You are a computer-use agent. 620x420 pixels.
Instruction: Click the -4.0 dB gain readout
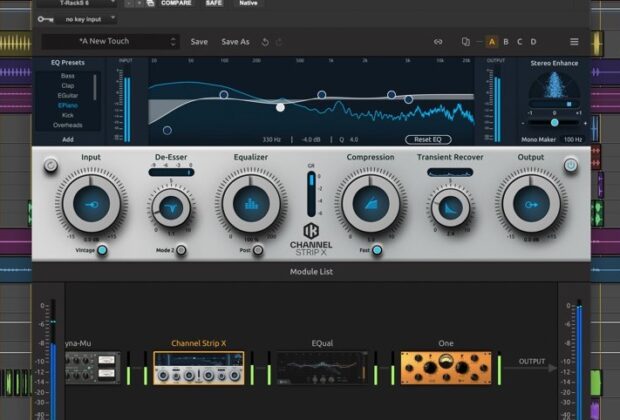click(311, 139)
